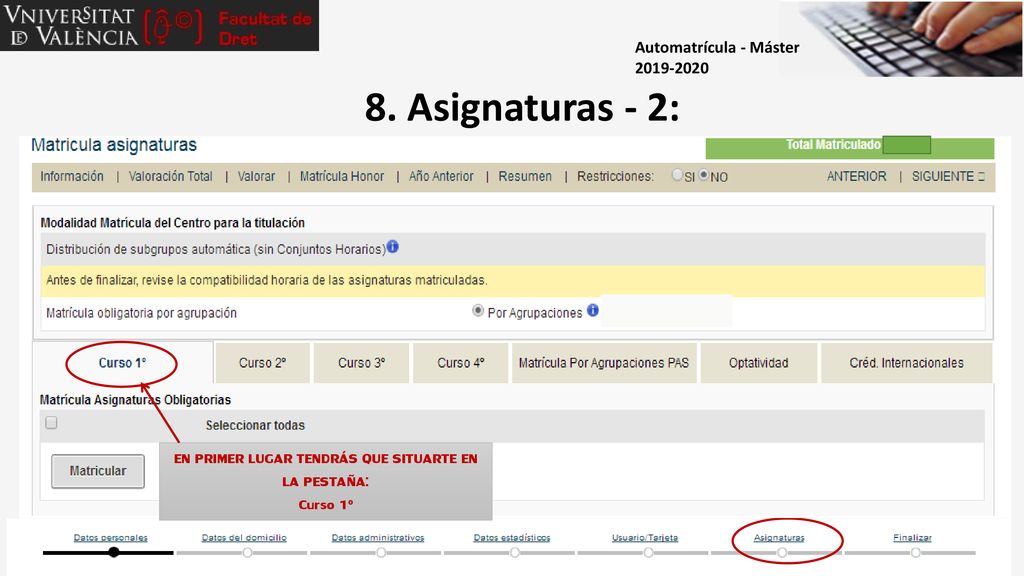The height and width of the screenshot is (576, 1024).
Task: Click the Finalizar progress marker circle
Action: point(916,552)
